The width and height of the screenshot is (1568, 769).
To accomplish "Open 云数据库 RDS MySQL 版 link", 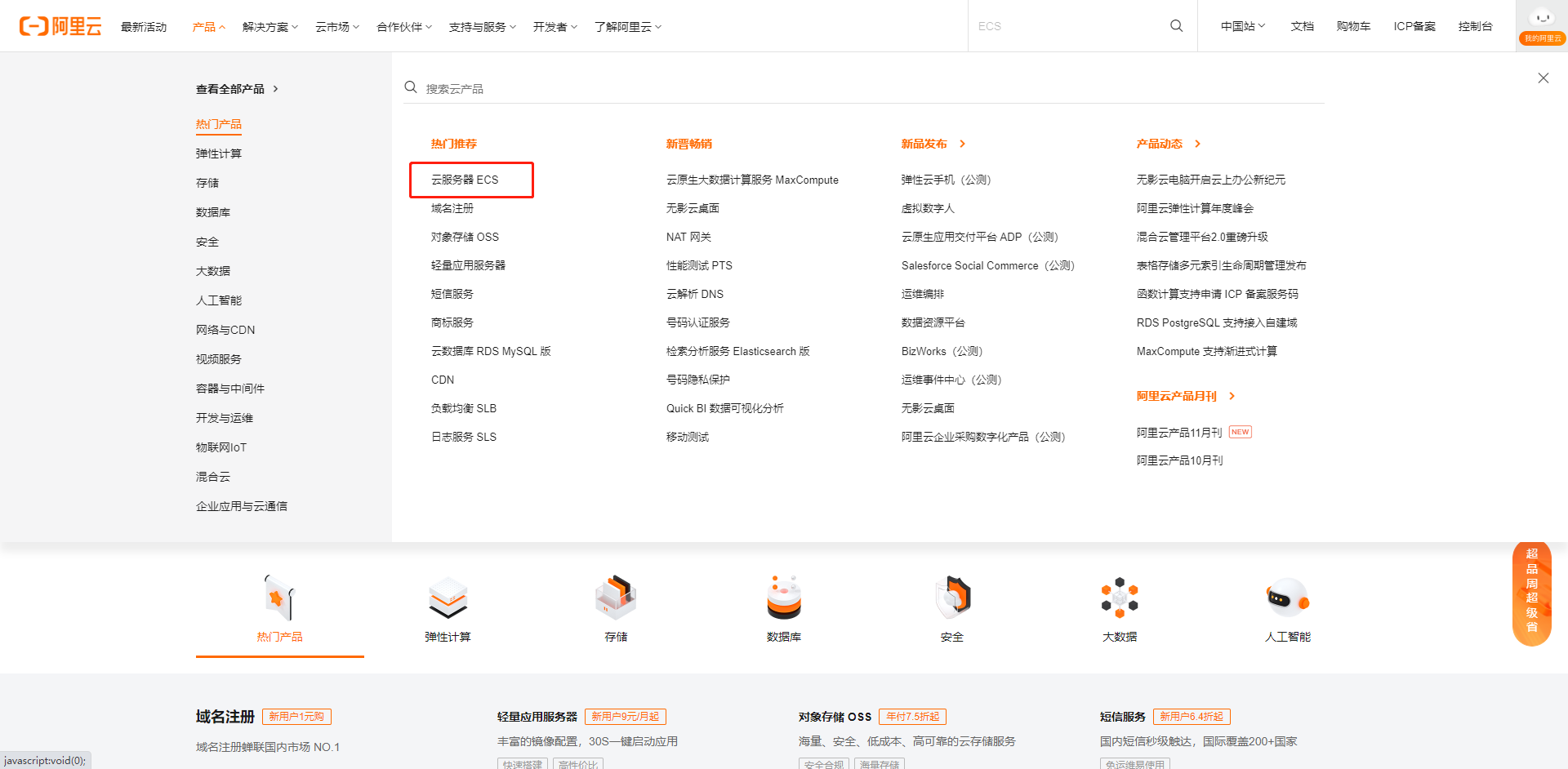I will coord(491,351).
